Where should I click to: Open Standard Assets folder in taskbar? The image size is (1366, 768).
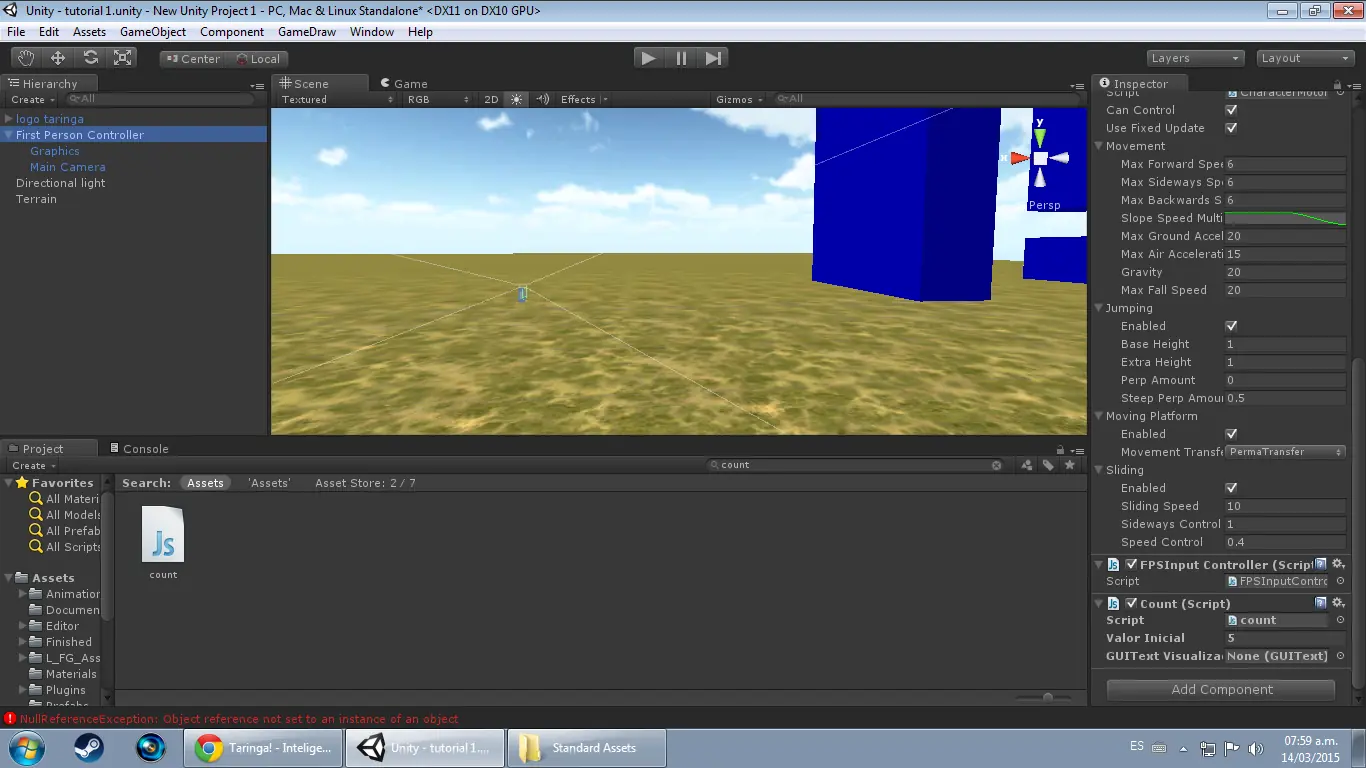(x=586, y=748)
